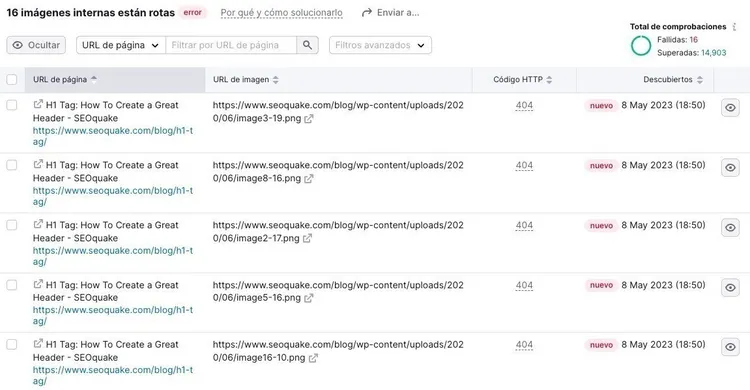Open page external link icon in image3-19 row
This screenshot has height=390, width=750.
[x=38, y=104]
